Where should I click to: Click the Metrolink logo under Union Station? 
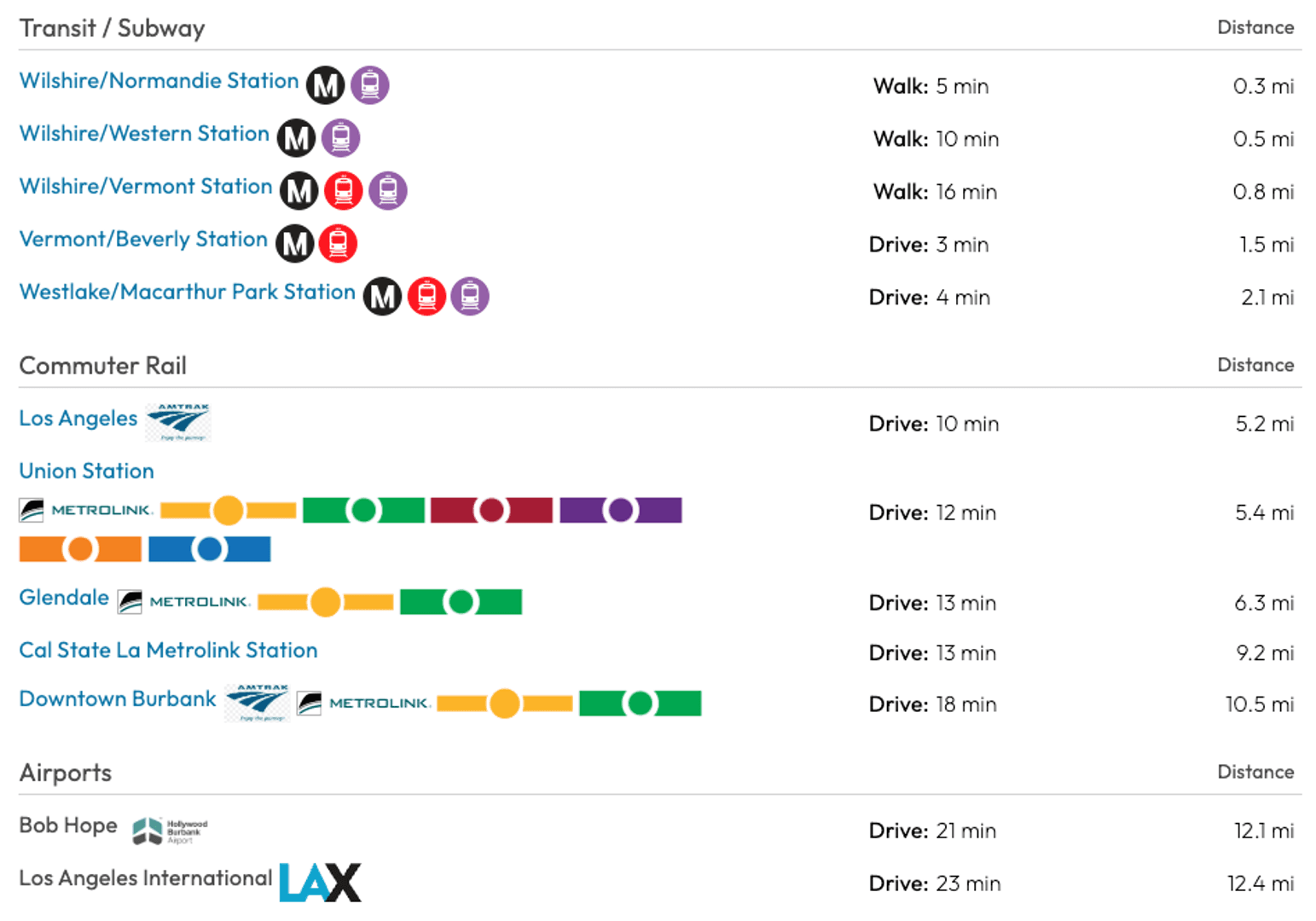pos(86,510)
